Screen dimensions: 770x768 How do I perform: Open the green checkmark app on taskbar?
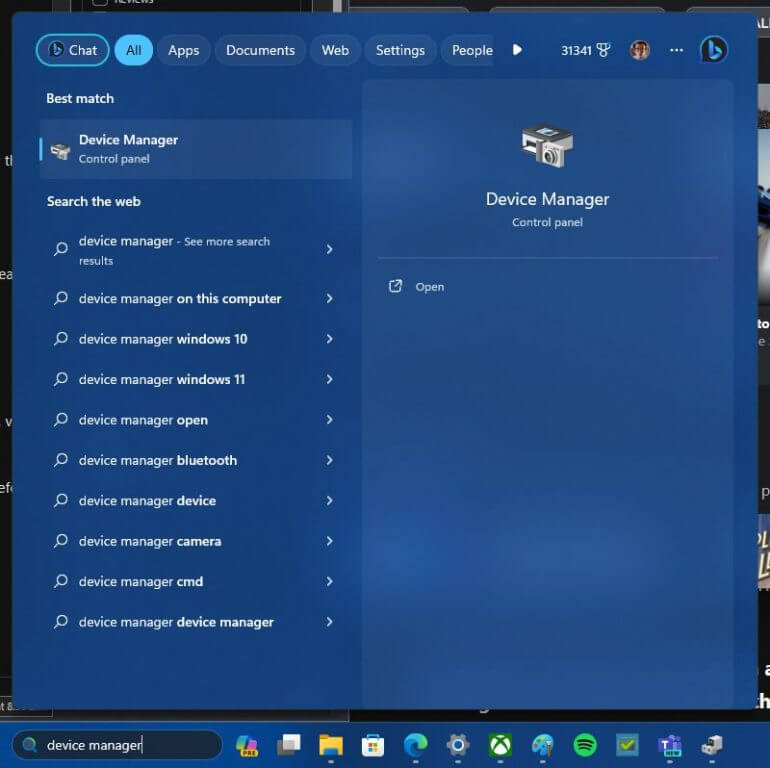click(x=628, y=745)
